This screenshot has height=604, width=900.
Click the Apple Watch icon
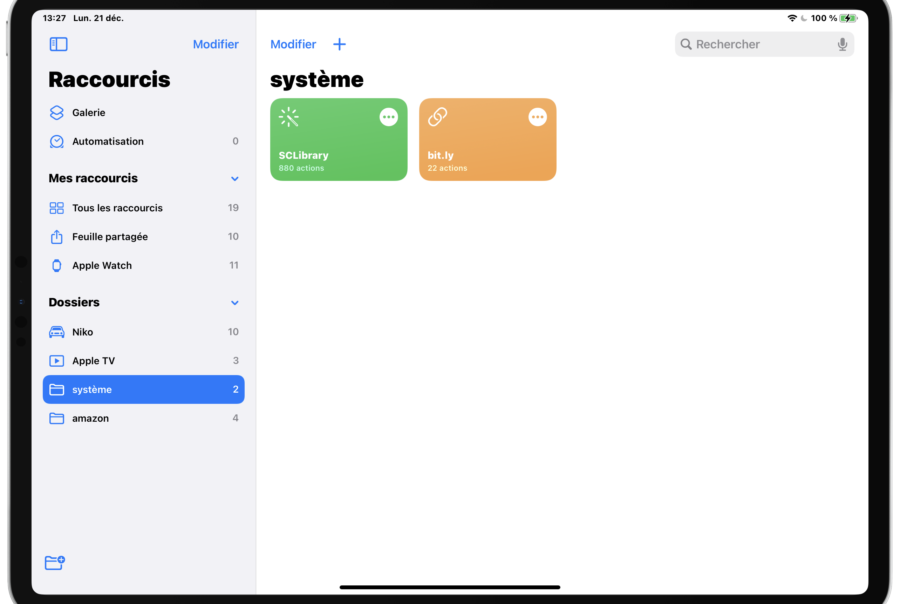pyautogui.click(x=57, y=265)
